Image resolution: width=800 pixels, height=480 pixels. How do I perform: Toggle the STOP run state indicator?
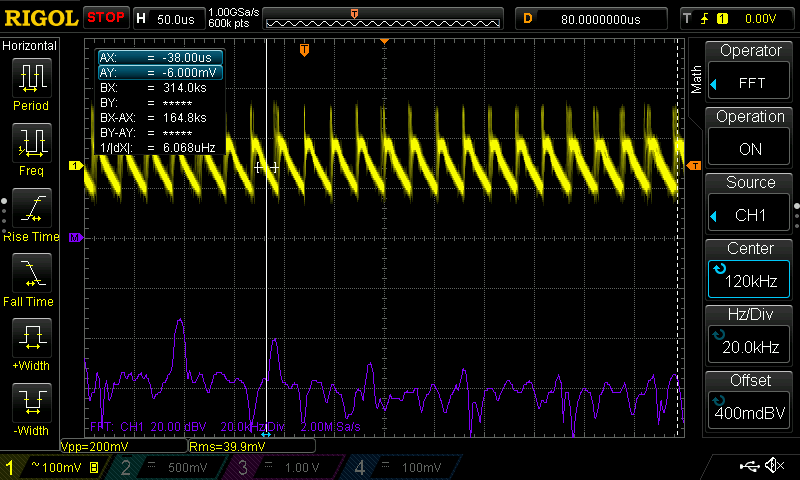coord(105,17)
